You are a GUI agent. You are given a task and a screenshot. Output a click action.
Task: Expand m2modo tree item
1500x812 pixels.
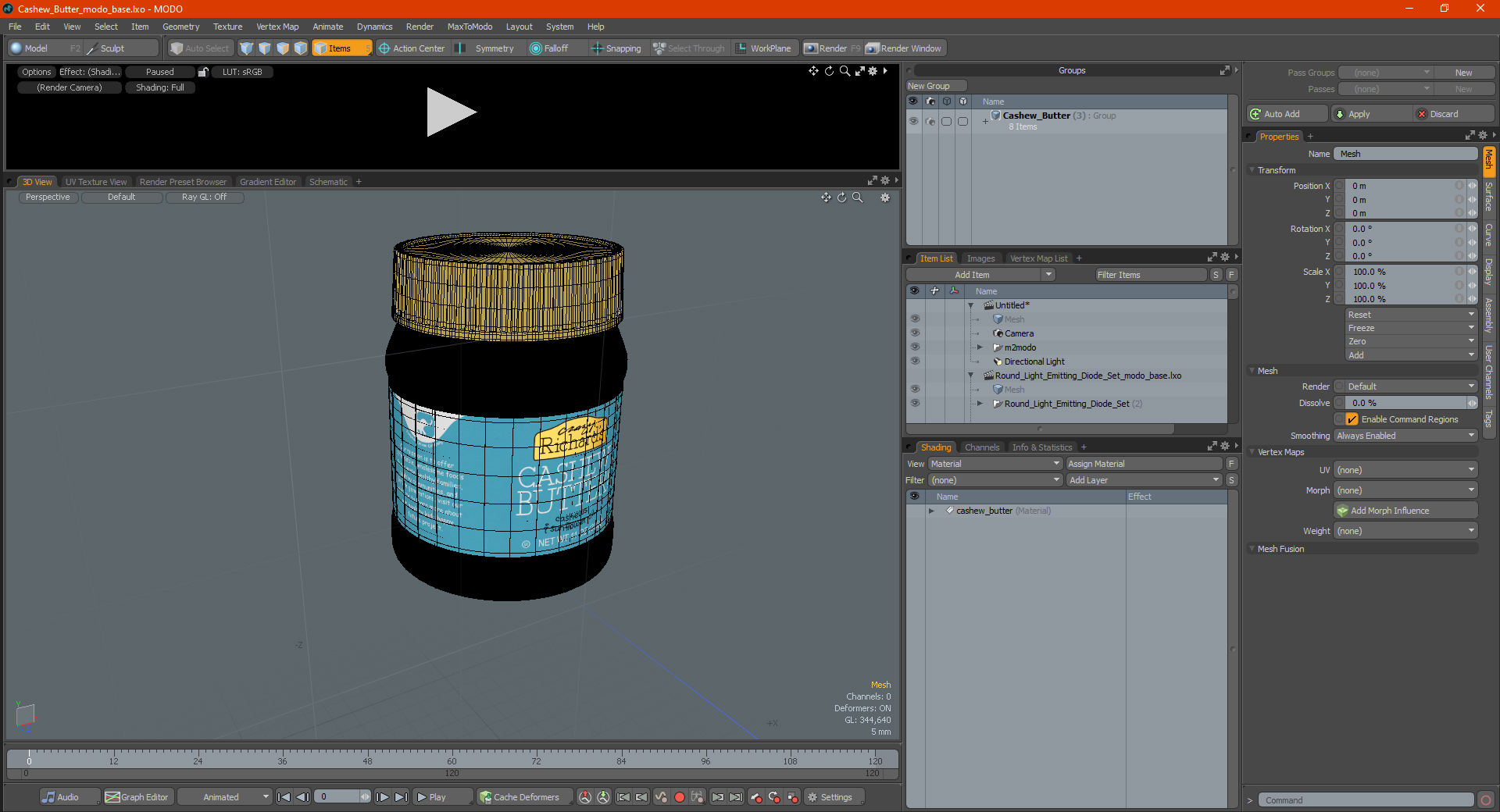tap(980, 347)
